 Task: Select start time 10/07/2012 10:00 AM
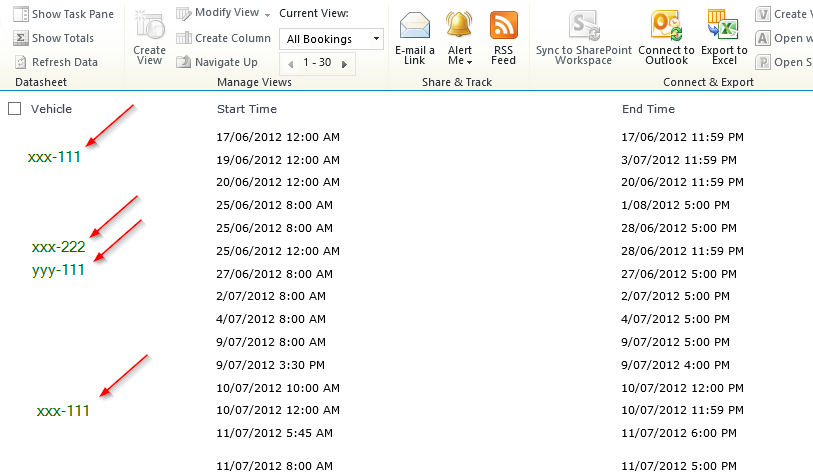pyautogui.click(x=278, y=388)
